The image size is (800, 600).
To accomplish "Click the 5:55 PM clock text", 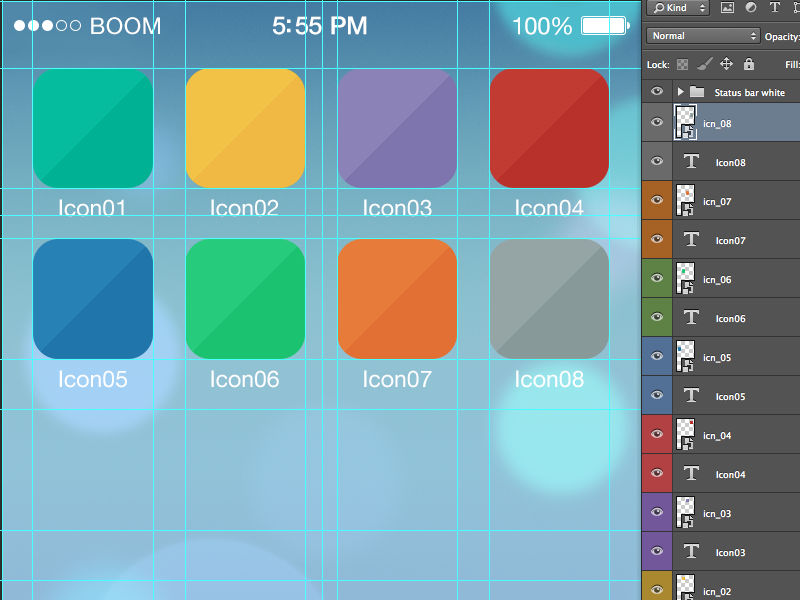I will 319,26.
